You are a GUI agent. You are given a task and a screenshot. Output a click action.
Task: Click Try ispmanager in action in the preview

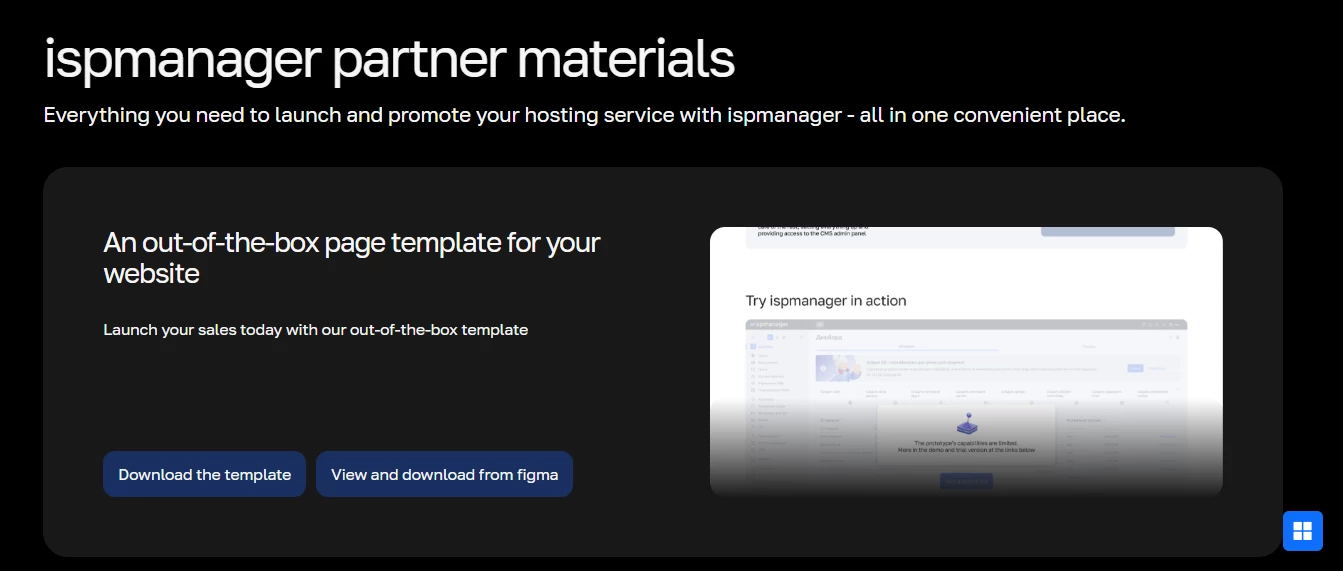click(826, 300)
